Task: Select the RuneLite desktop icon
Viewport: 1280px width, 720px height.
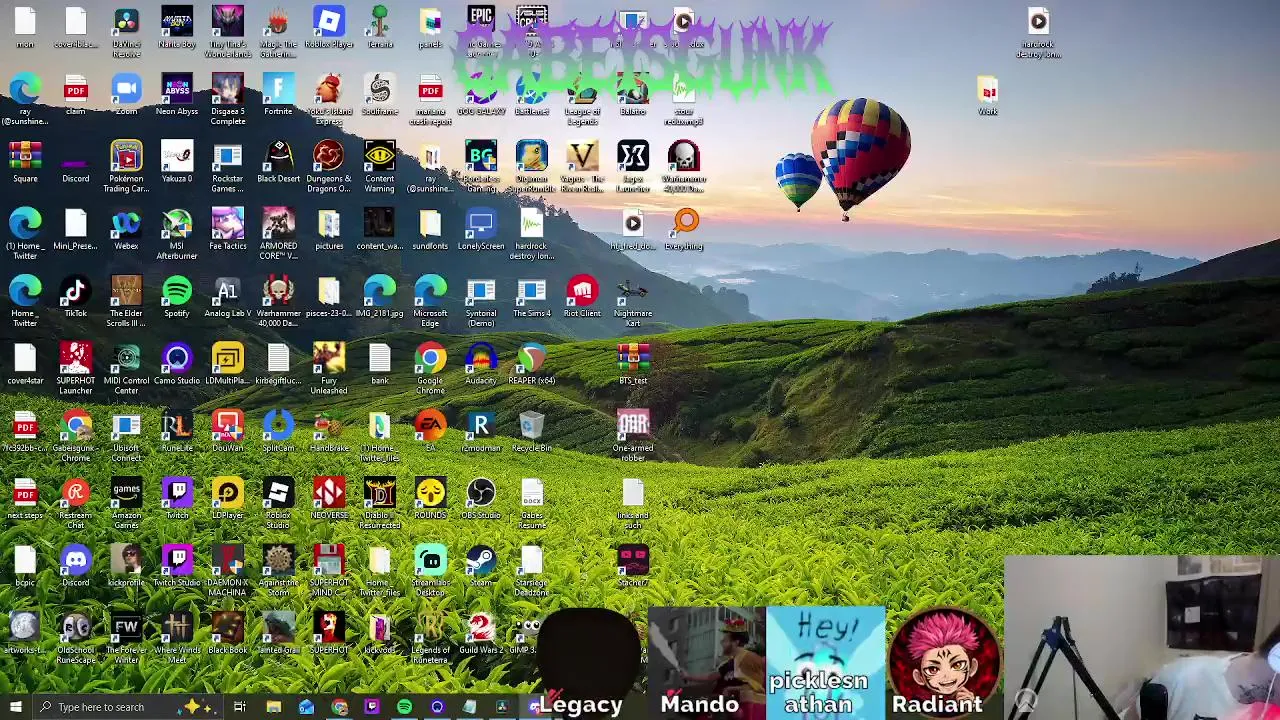Action: click(x=177, y=430)
